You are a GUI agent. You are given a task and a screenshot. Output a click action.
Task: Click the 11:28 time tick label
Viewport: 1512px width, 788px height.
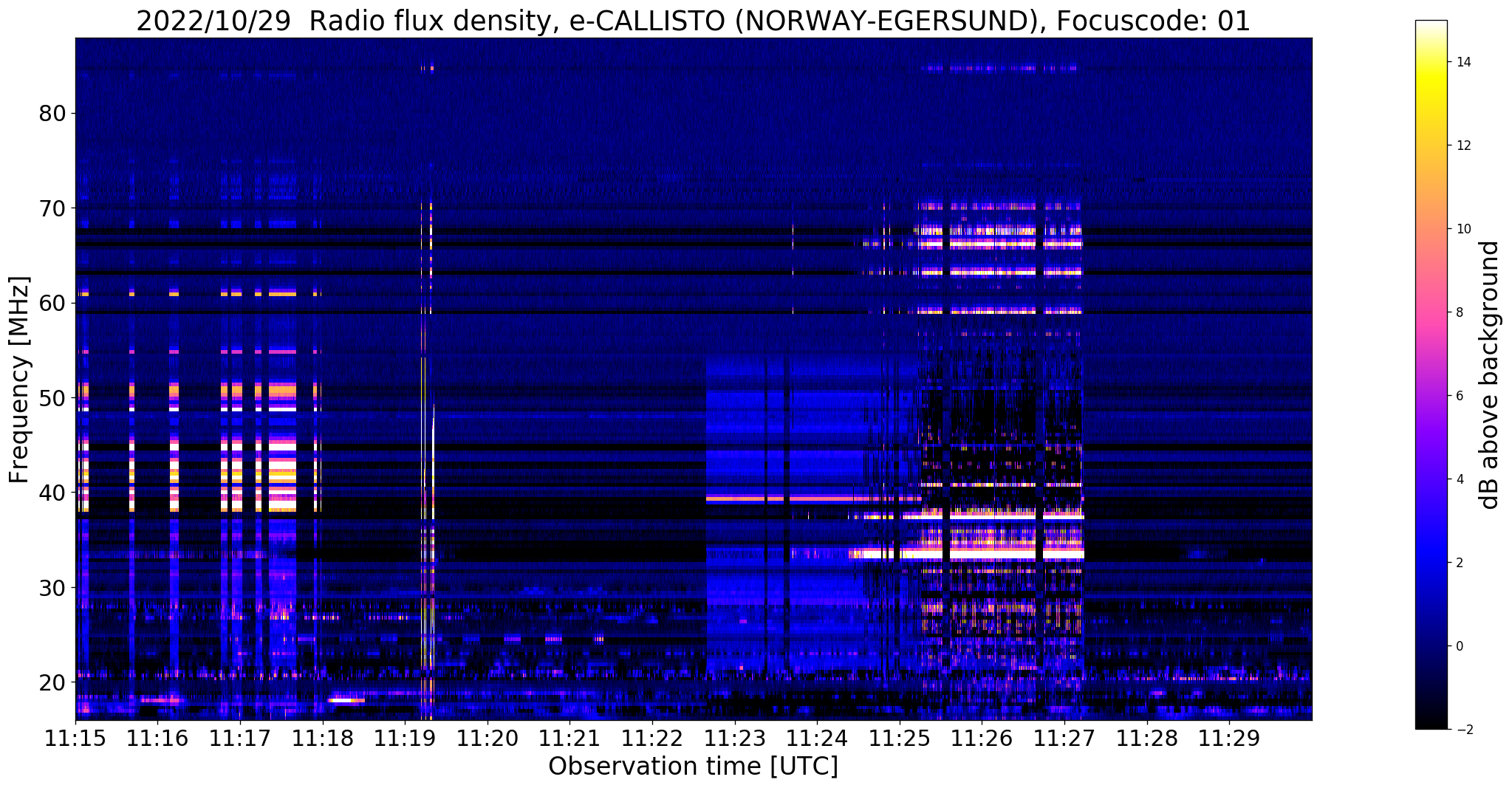(1146, 739)
